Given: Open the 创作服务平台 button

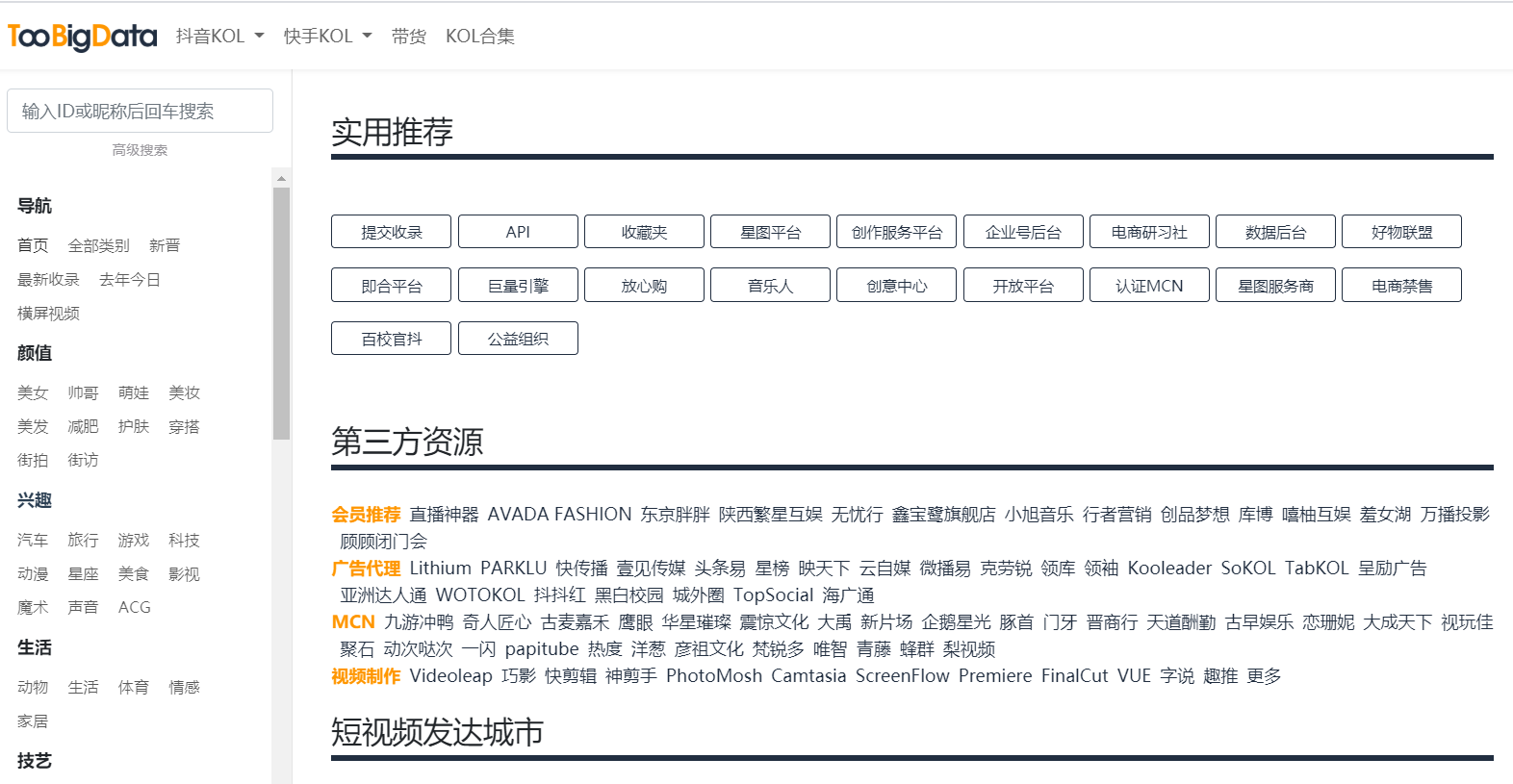Looking at the screenshot, I should coord(897,232).
